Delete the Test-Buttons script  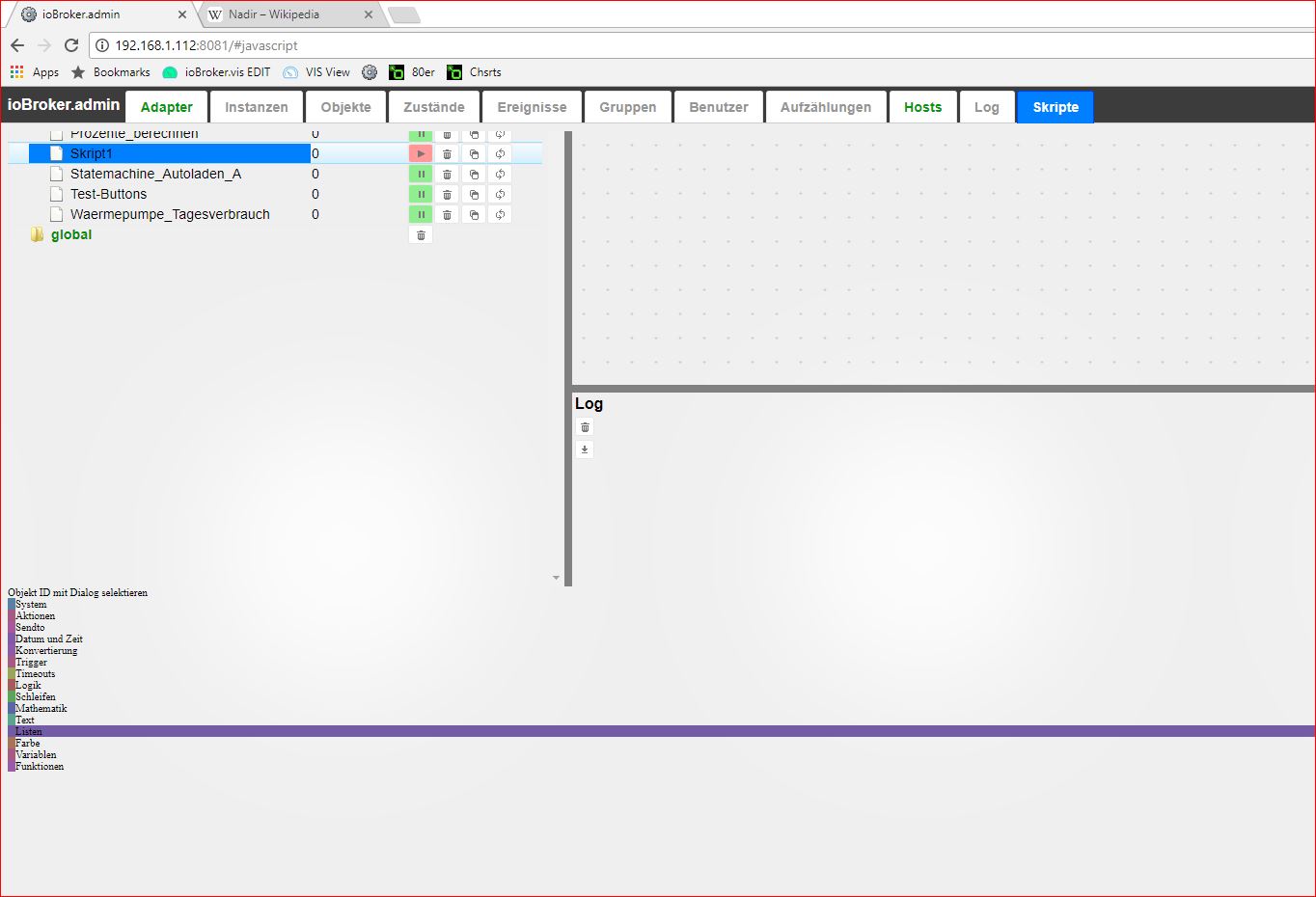point(447,194)
